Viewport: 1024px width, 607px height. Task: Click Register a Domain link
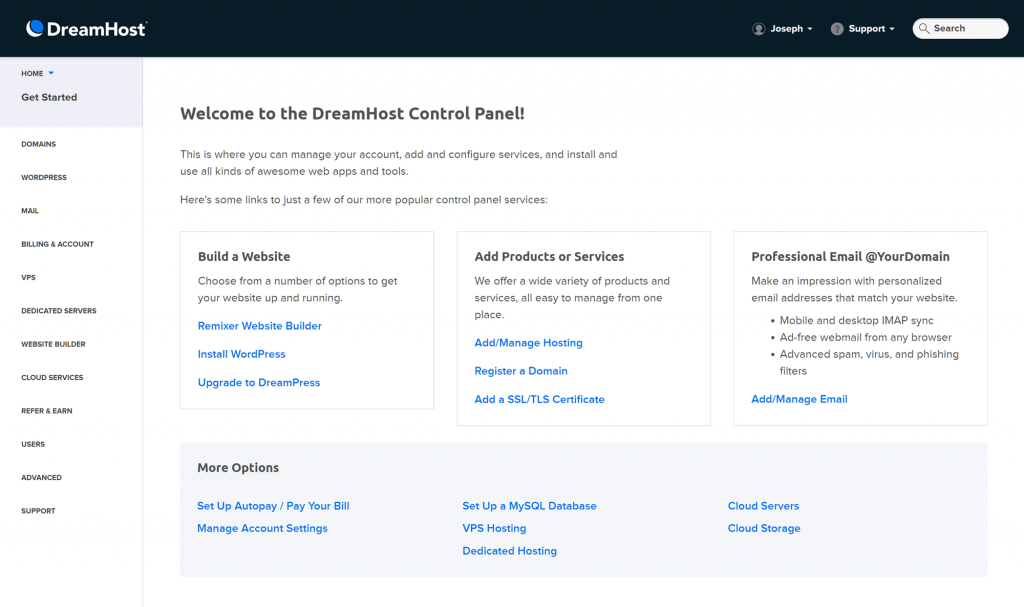521,371
